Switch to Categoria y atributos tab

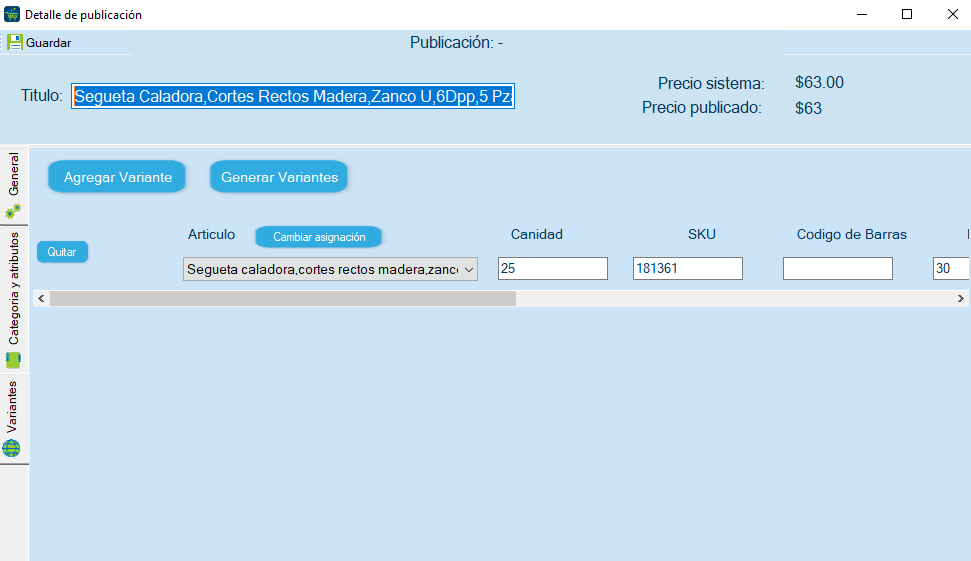click(14, 300)
